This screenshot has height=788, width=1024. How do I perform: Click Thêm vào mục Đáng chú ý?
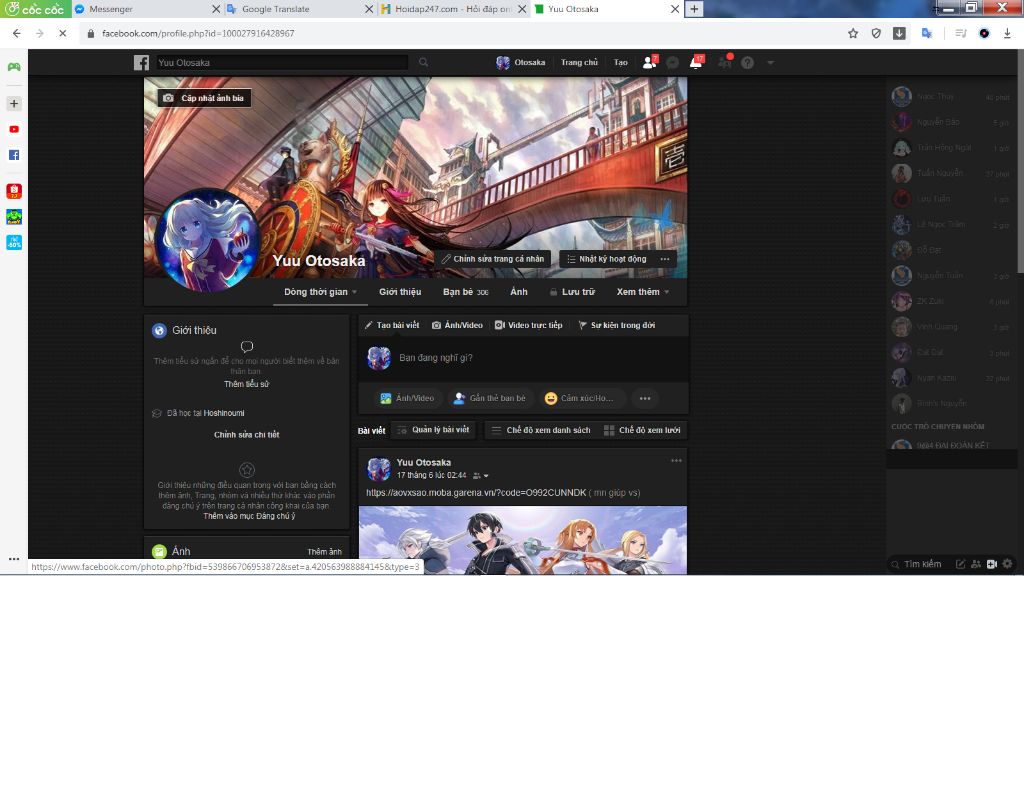249,516
